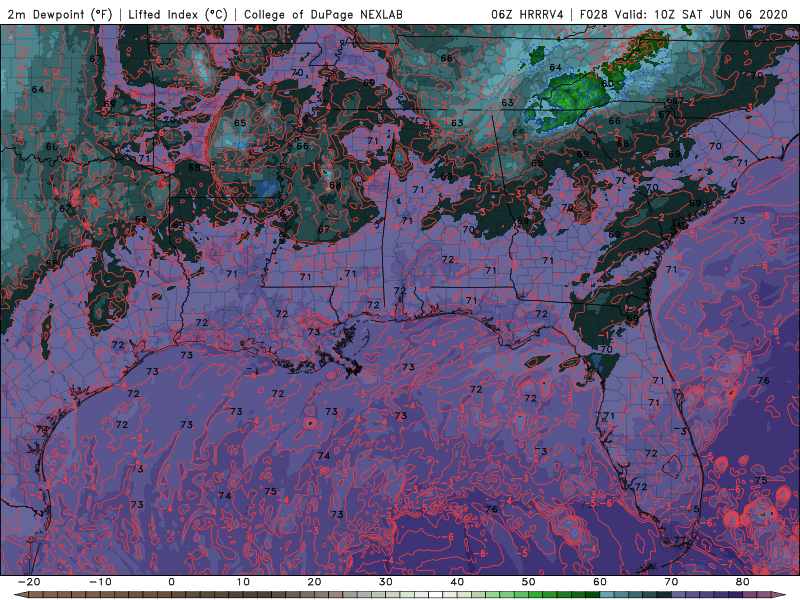
Task: Click the 20 label on the color scale
Action: (314, 582)
